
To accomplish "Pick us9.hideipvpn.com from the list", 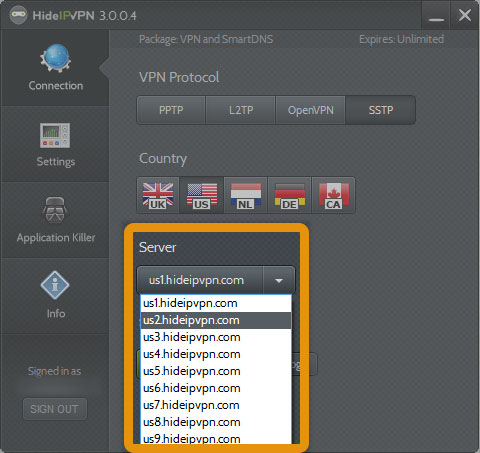I will [x=216, y=438].
